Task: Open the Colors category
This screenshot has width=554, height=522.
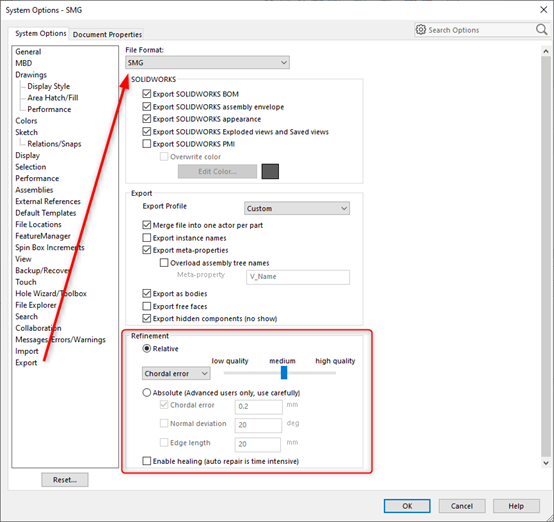Action: click(26, 121)
